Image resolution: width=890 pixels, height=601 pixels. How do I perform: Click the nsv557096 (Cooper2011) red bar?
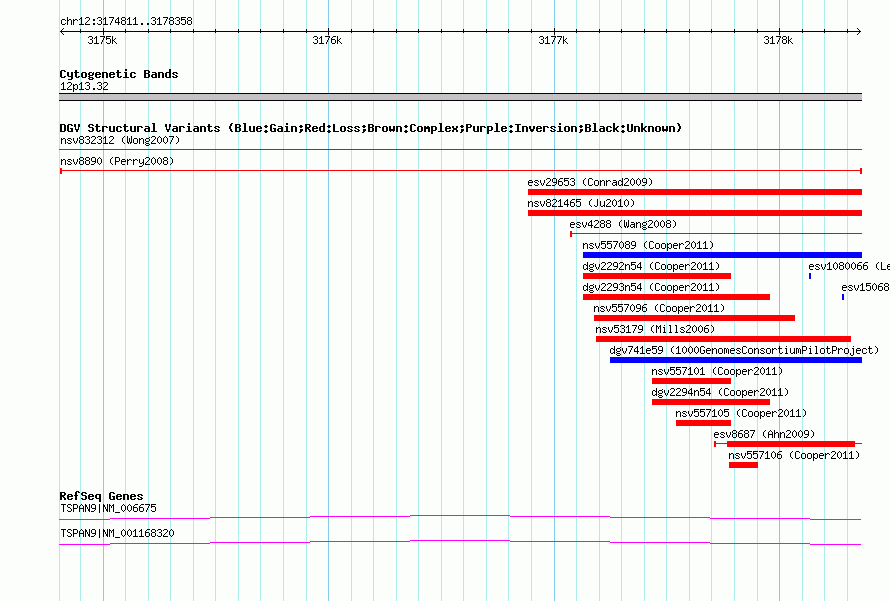coord(694,318)
